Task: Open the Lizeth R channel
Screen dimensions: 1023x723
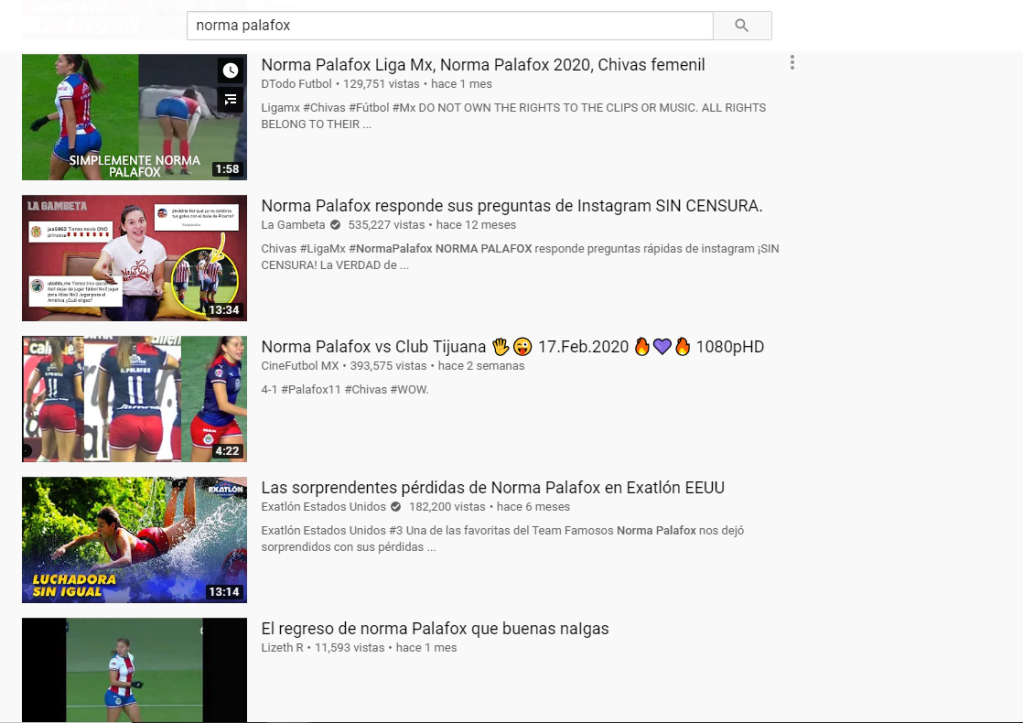Action: pyautogui.click(x=282, y=648)
